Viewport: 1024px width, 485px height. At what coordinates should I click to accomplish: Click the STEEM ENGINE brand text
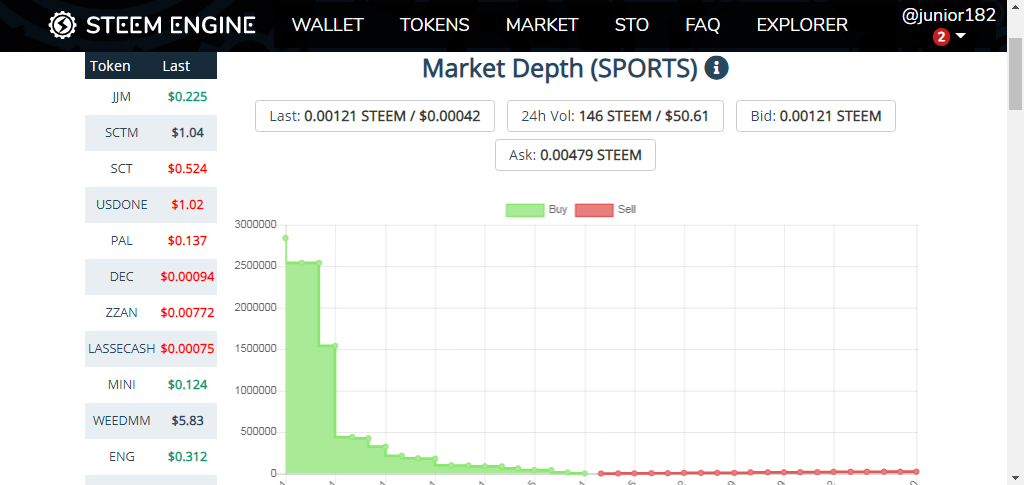click(170, 25)
